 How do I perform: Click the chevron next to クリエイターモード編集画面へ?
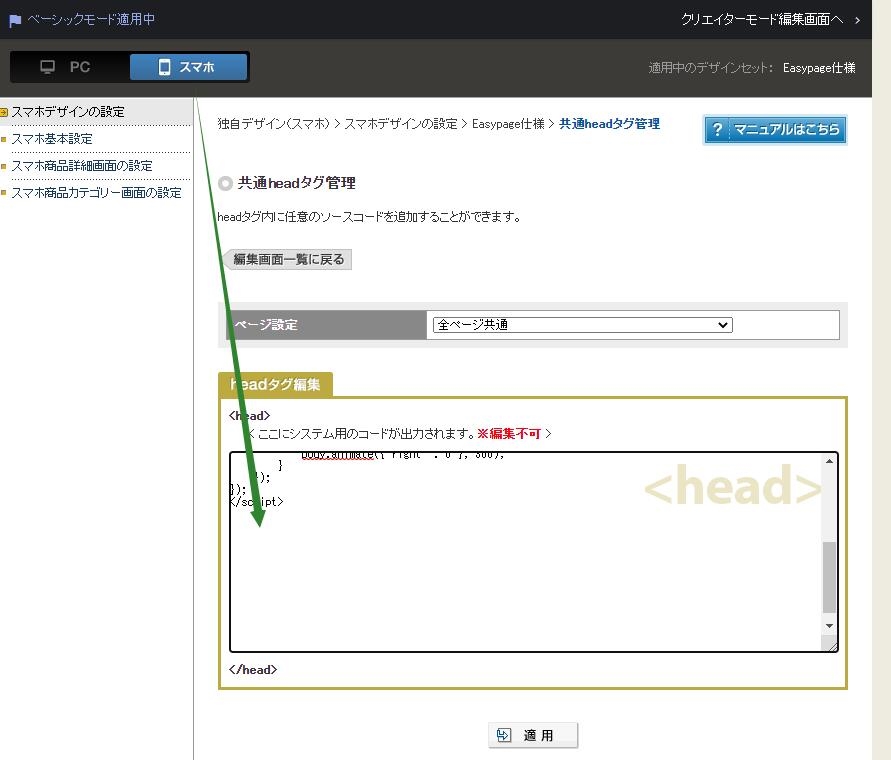857,20
